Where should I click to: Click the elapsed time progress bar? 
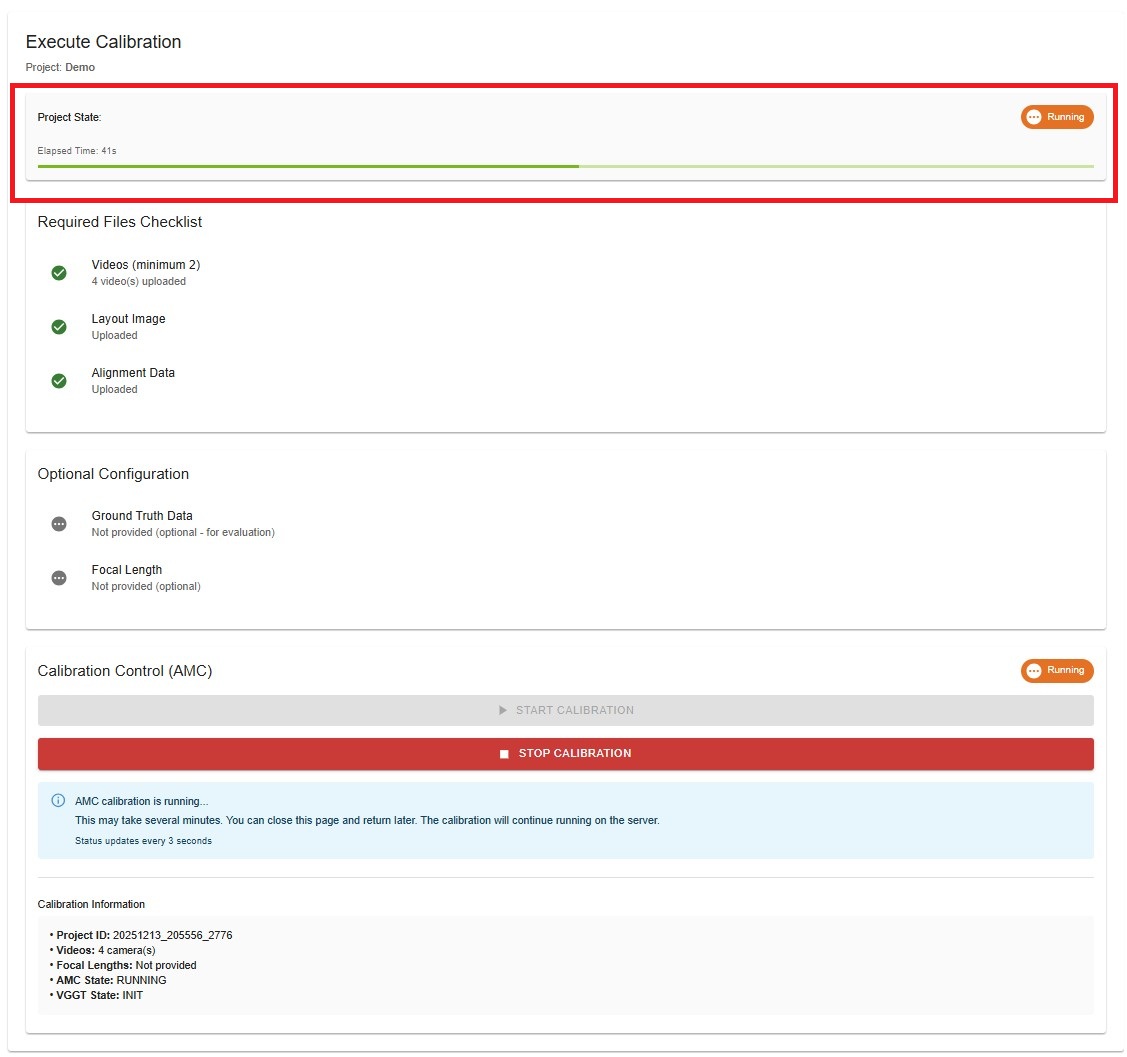pos(565,166)
